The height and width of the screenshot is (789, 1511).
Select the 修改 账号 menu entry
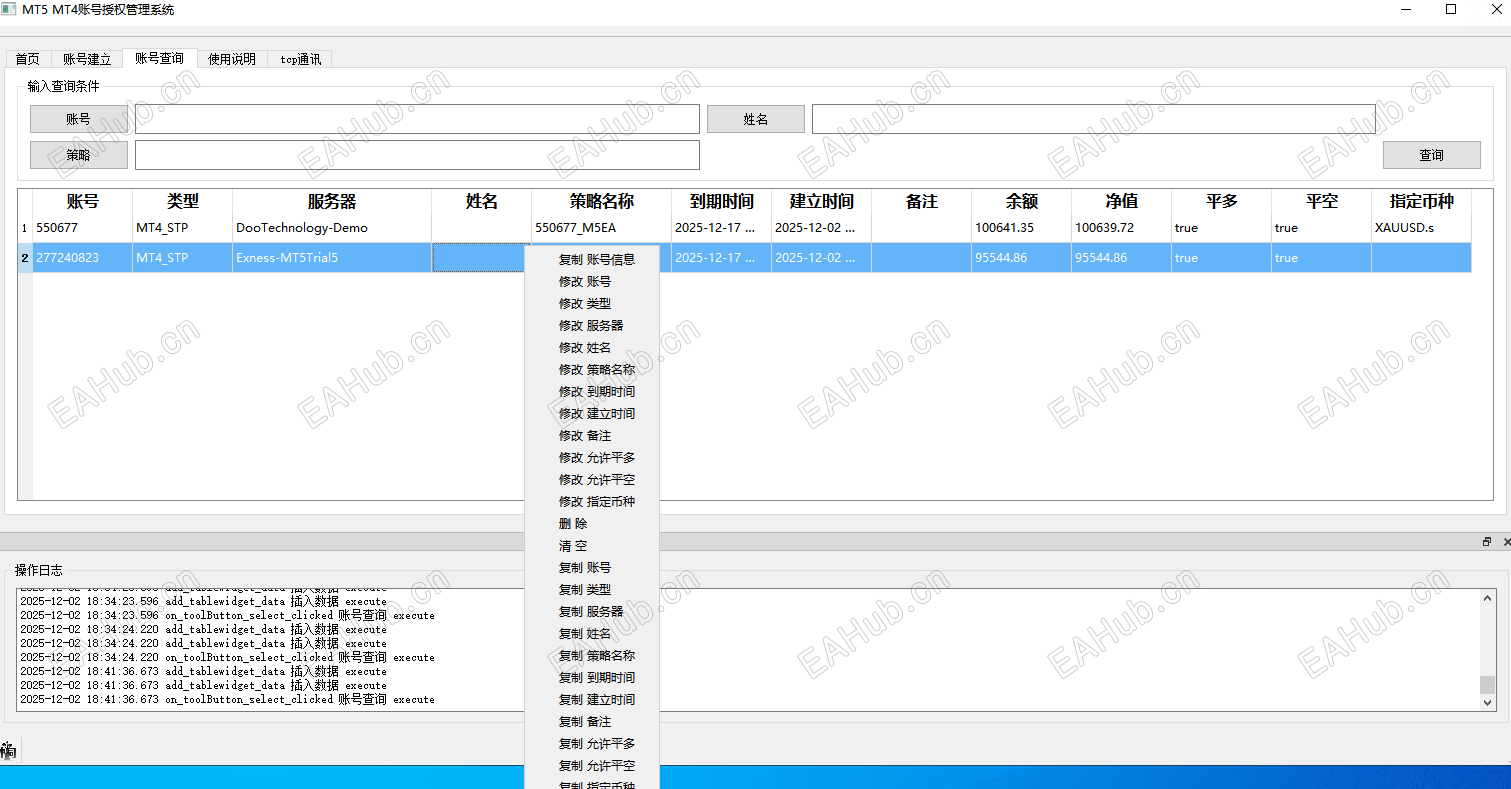pyautogui.click(x=592, y=281)
